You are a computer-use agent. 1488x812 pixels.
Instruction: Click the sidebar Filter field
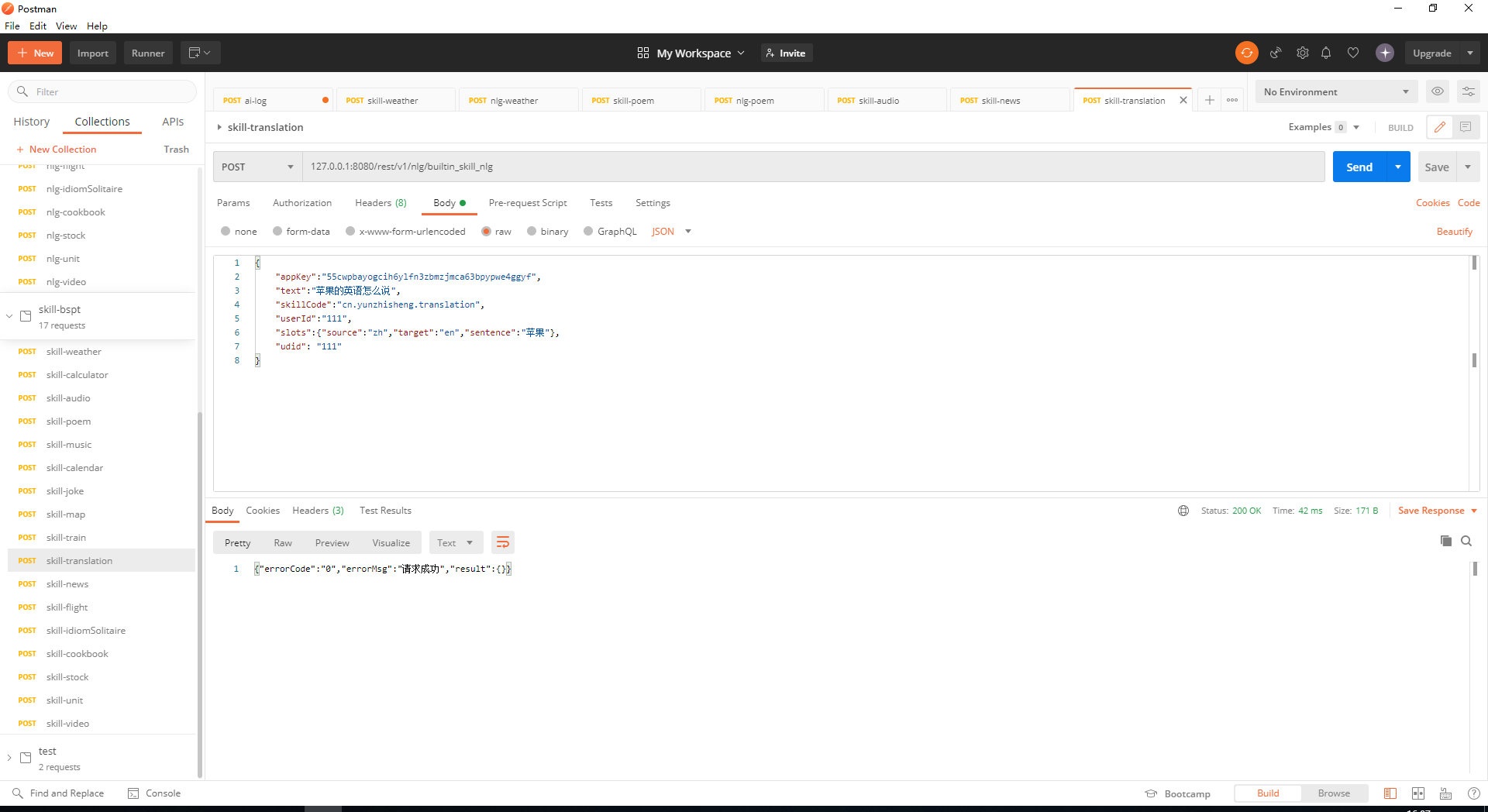[x=102, y=91]
